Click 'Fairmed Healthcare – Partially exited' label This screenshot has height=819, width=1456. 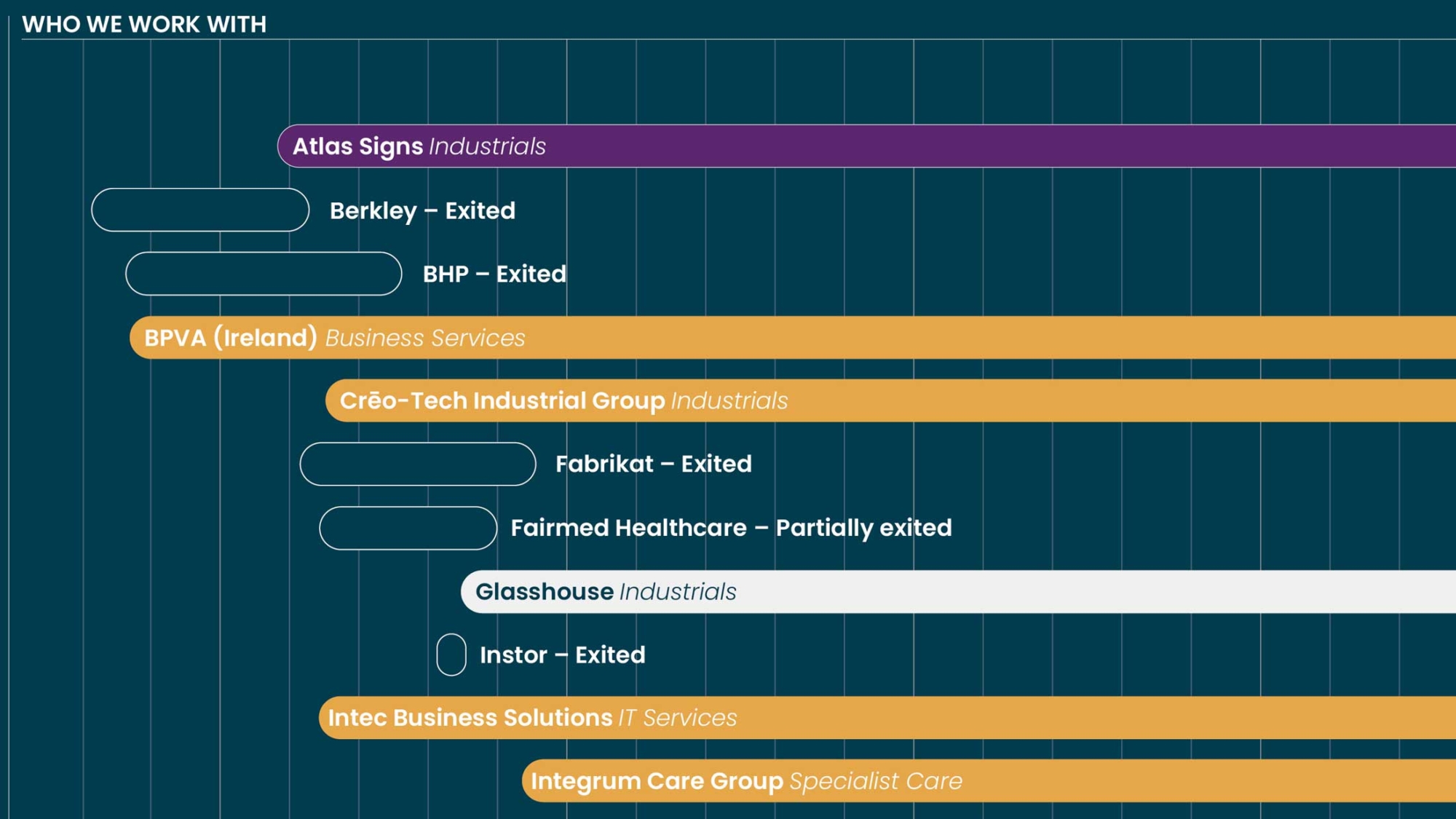[x=731, y=528]
